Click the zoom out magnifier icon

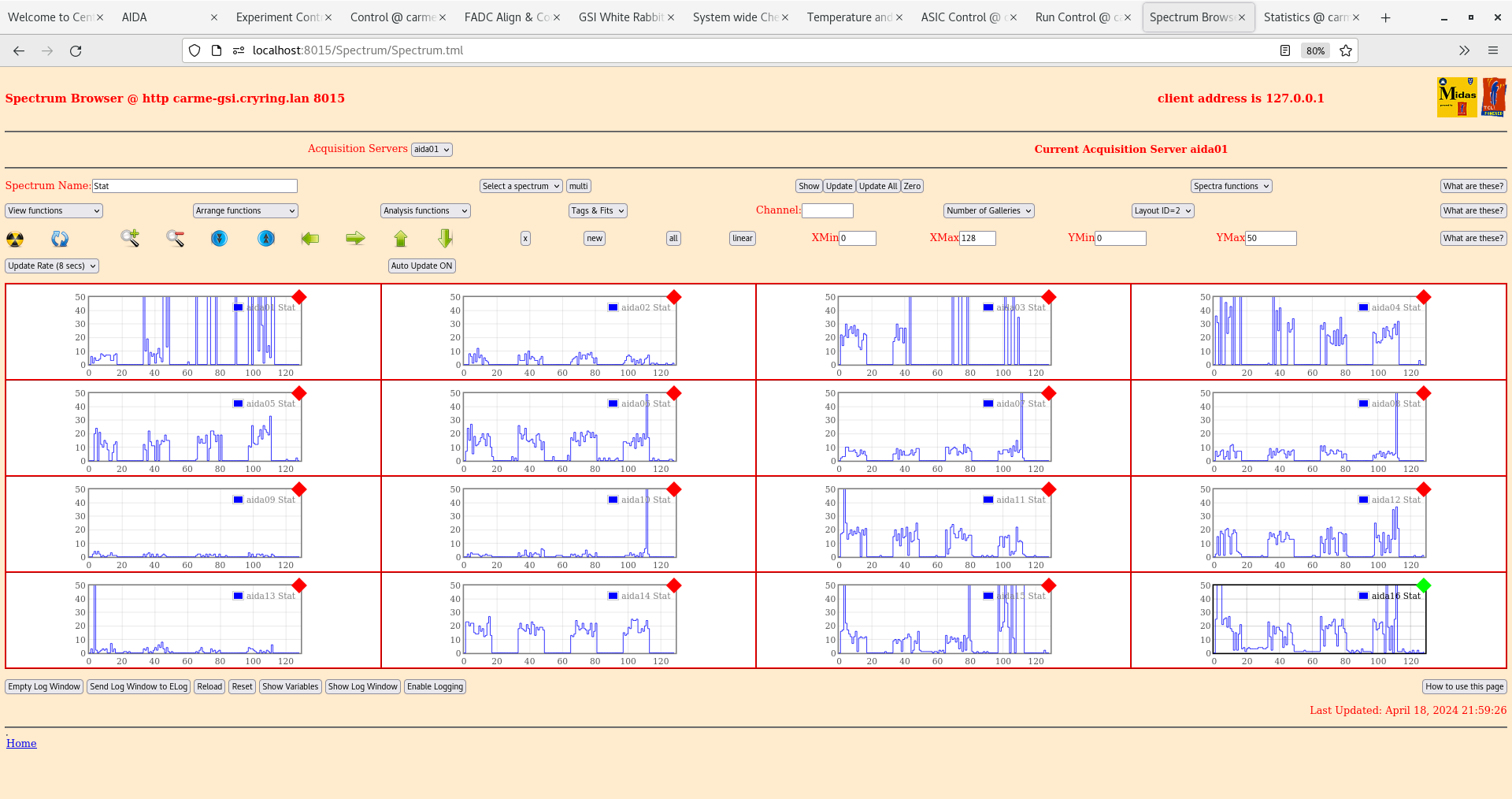coord(175,238)
